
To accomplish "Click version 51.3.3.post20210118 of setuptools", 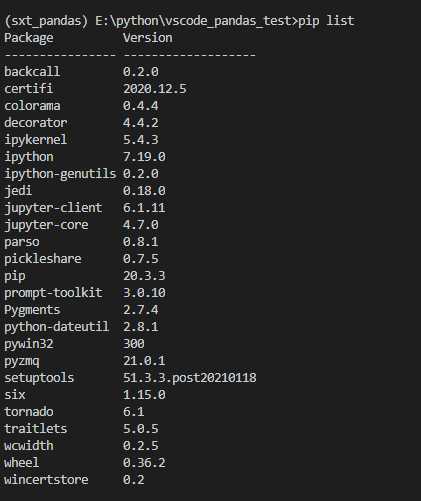I will (190, 378).
